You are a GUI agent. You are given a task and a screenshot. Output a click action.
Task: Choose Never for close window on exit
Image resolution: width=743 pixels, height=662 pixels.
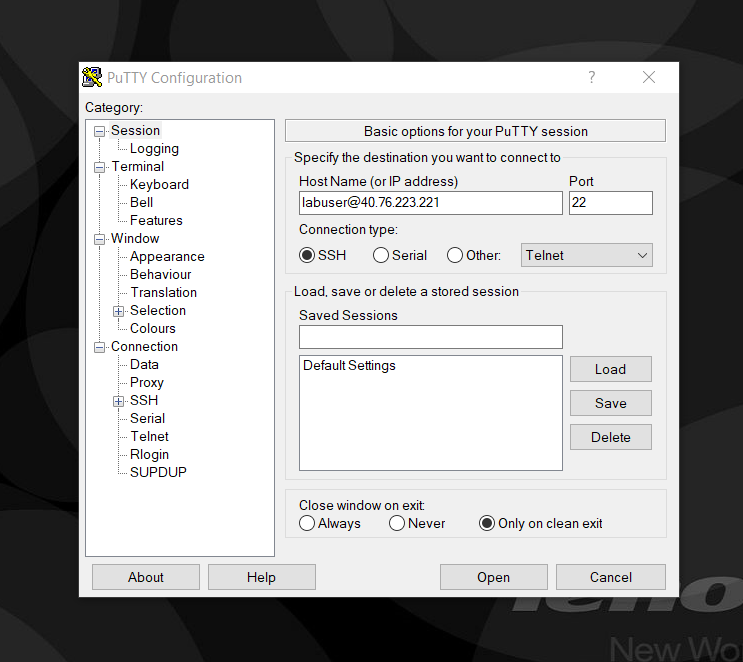click(x=397, y=523)
